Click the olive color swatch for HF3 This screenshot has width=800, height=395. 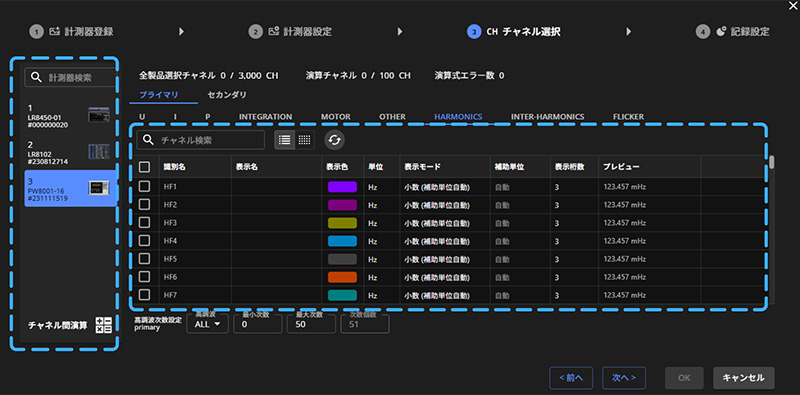click(342, 223)
